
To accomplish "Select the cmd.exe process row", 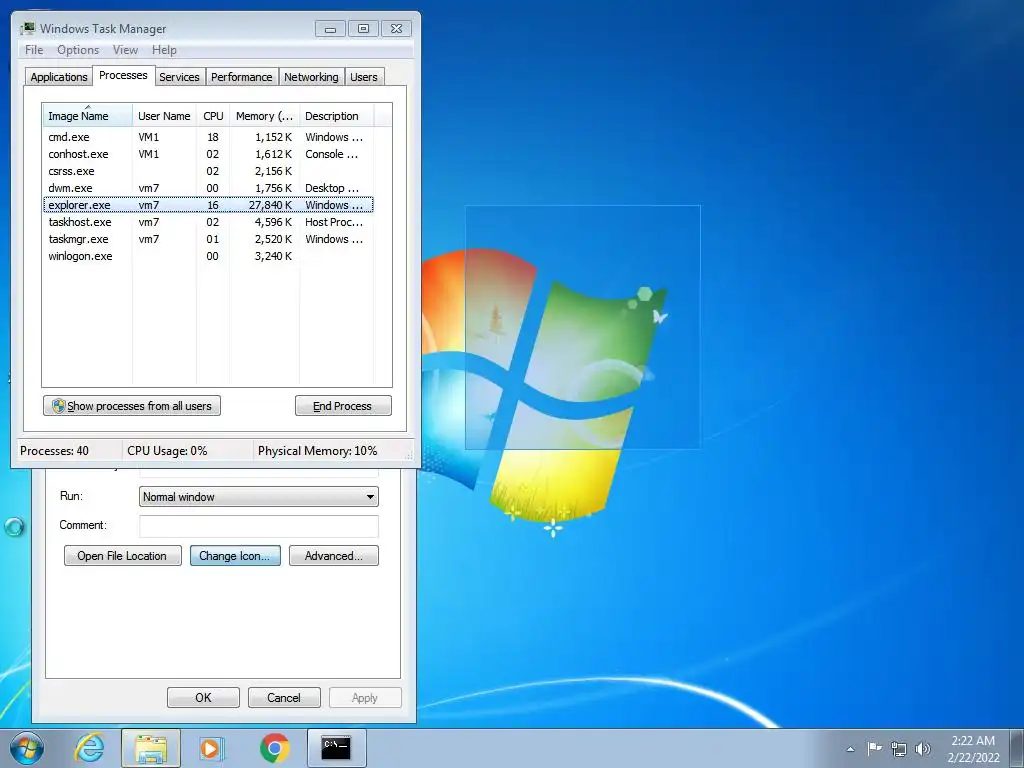I will [208, 137].
